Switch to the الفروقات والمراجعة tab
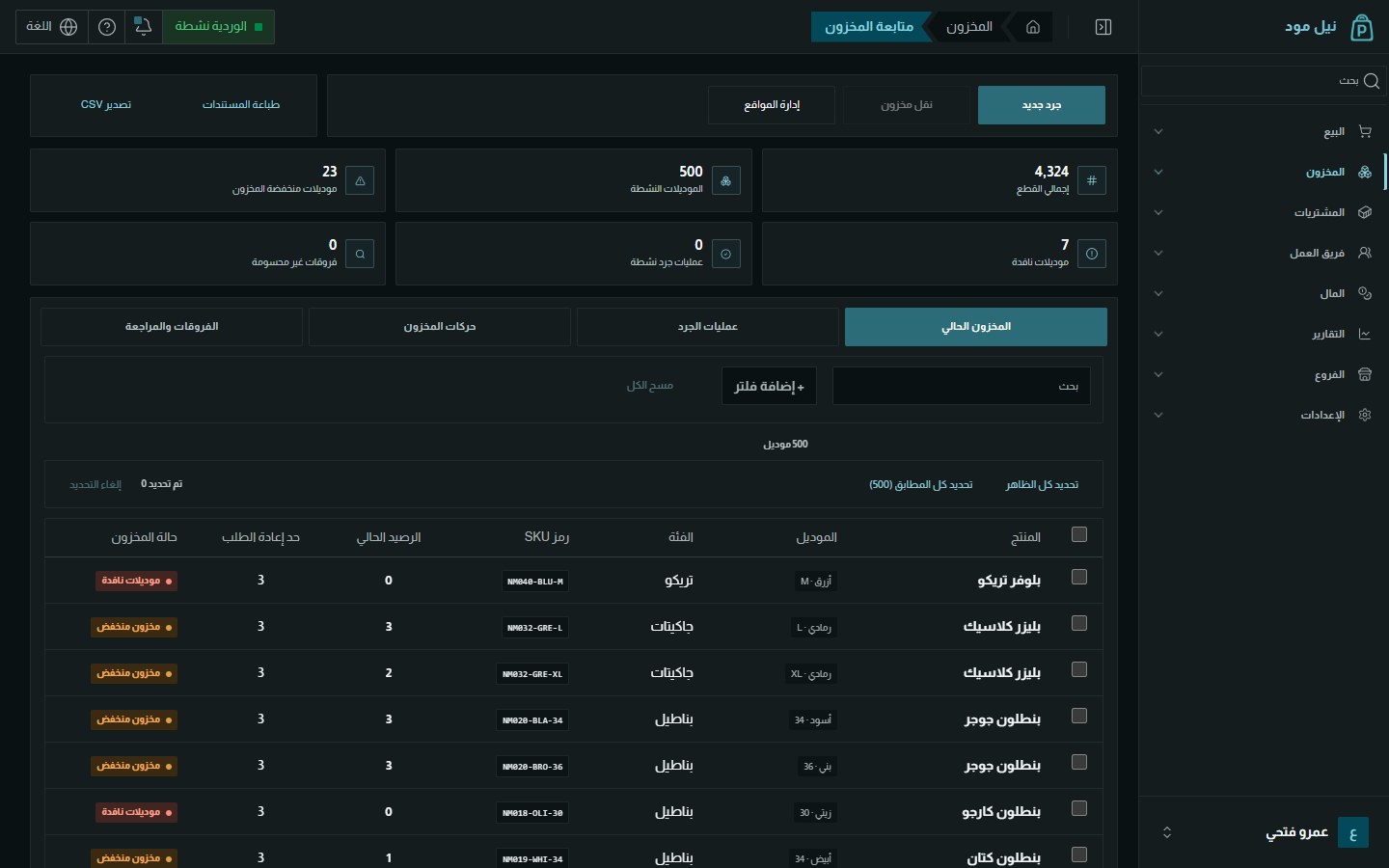Viewport: 1389px width, 868px height. tap(172, 327)
